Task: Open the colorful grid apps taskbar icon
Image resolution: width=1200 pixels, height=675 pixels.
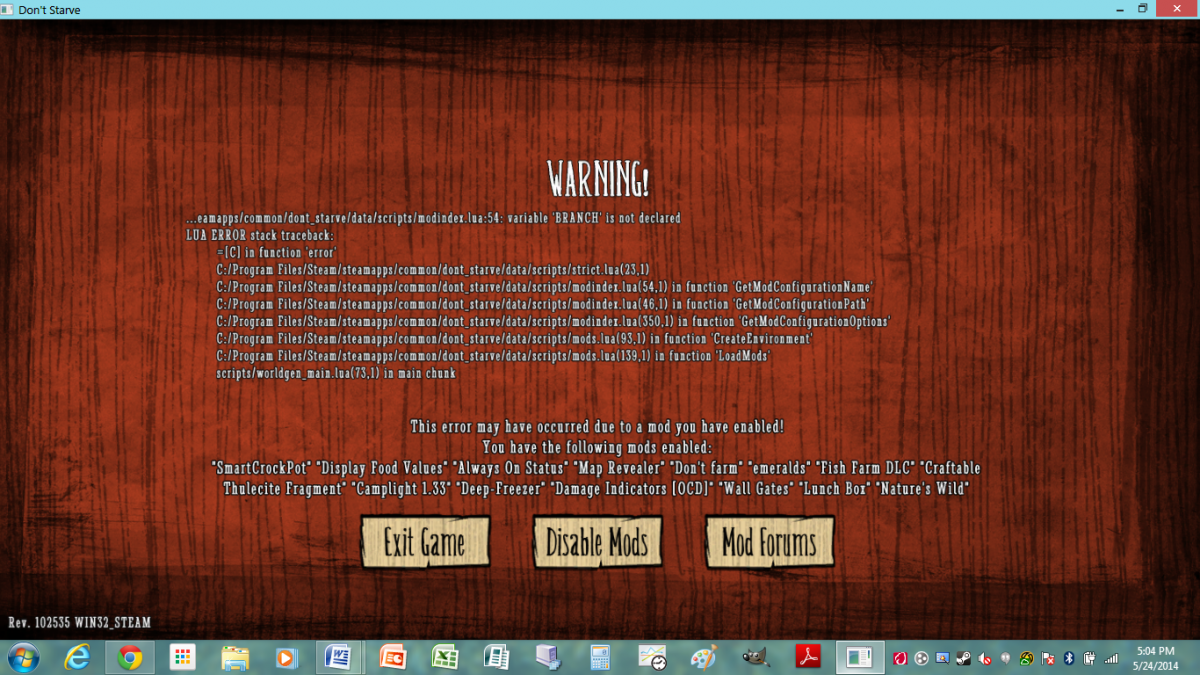Action: pyautogui.click(x=182, y=658)
